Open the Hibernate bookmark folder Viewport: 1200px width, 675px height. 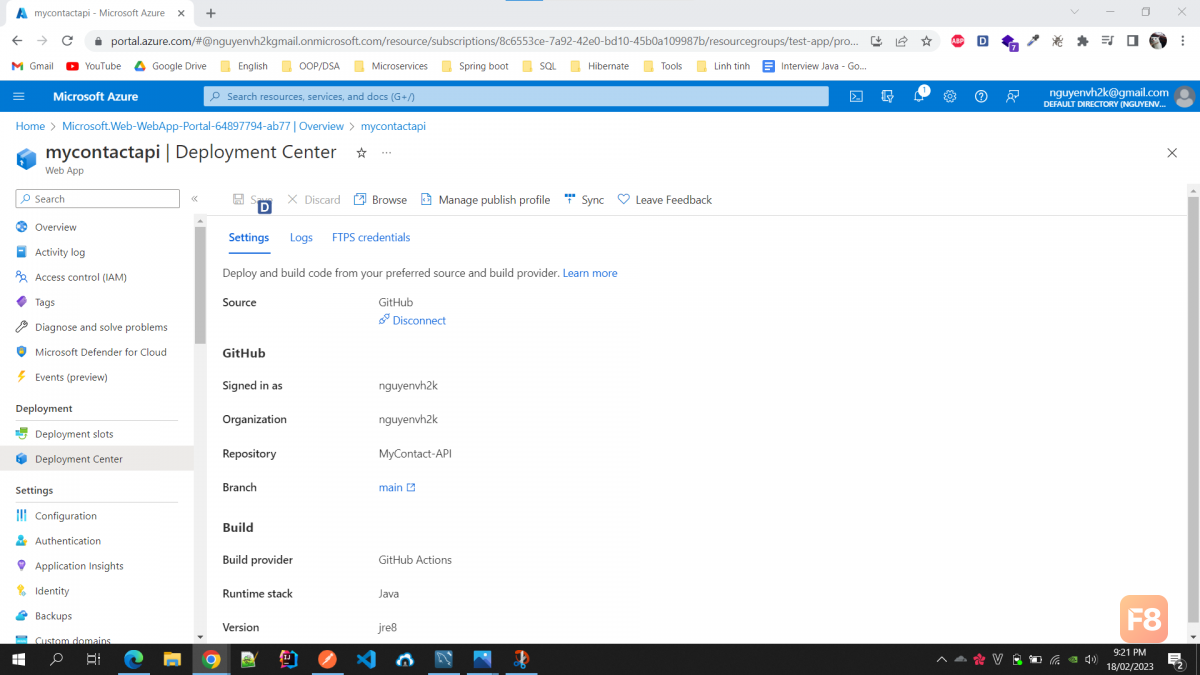pos(600,66)
